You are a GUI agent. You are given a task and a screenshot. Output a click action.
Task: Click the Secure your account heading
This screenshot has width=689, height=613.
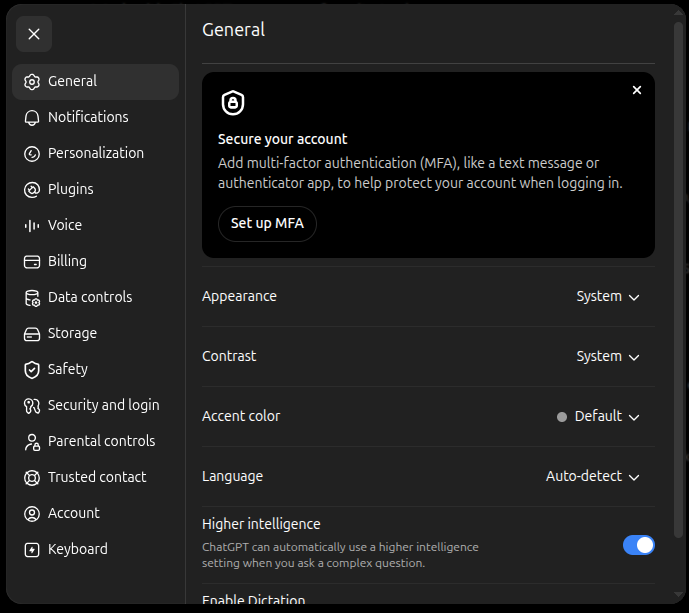click(x=283, y=139)
